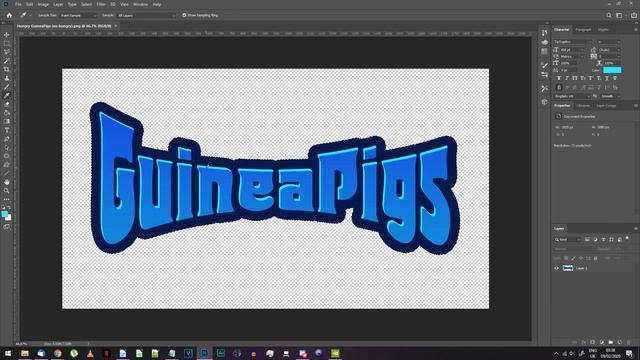Open File Explorer from the taskbar
The height and width of the screenshot is (360, 640).
tap(25, 353)
